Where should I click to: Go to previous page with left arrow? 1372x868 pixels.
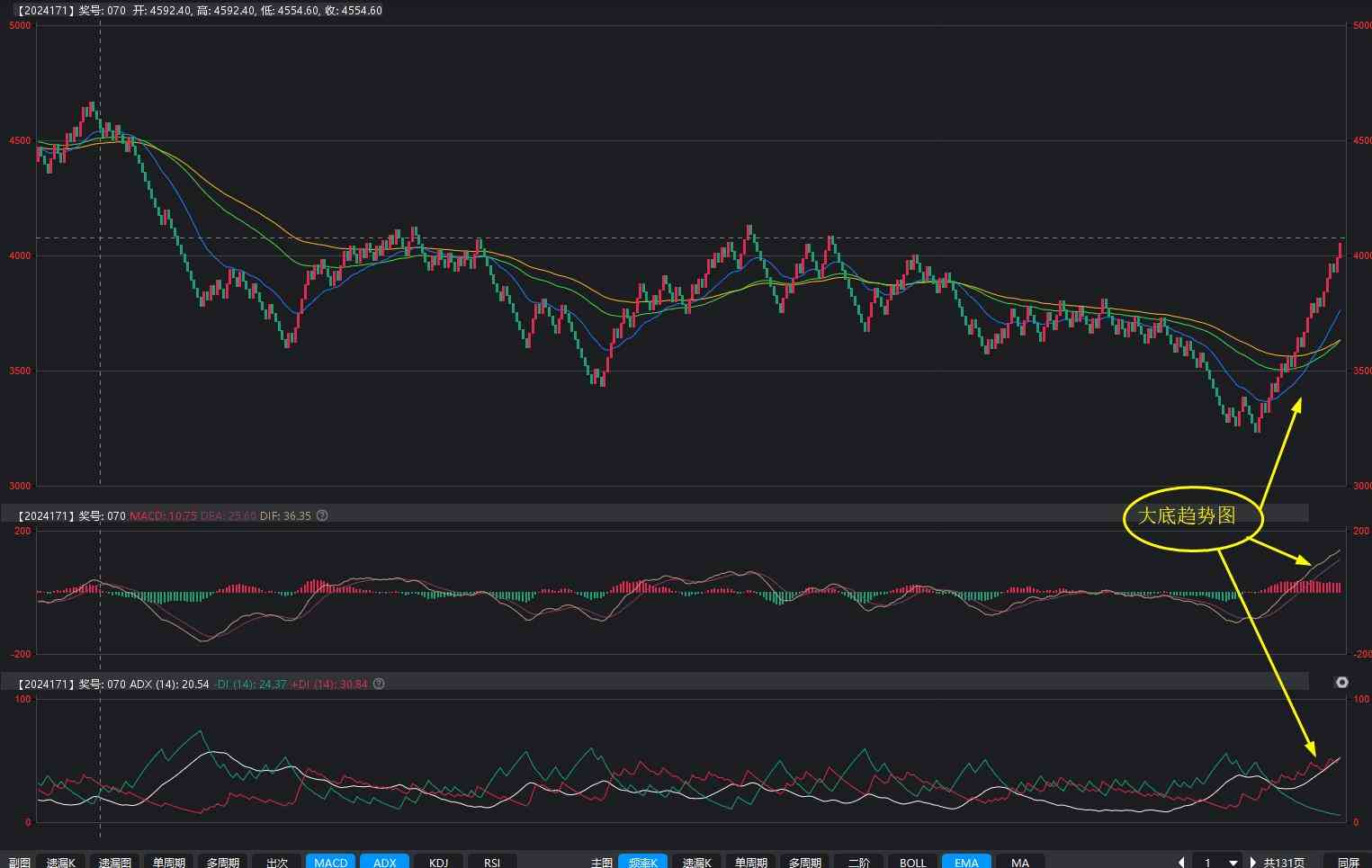1181,862
